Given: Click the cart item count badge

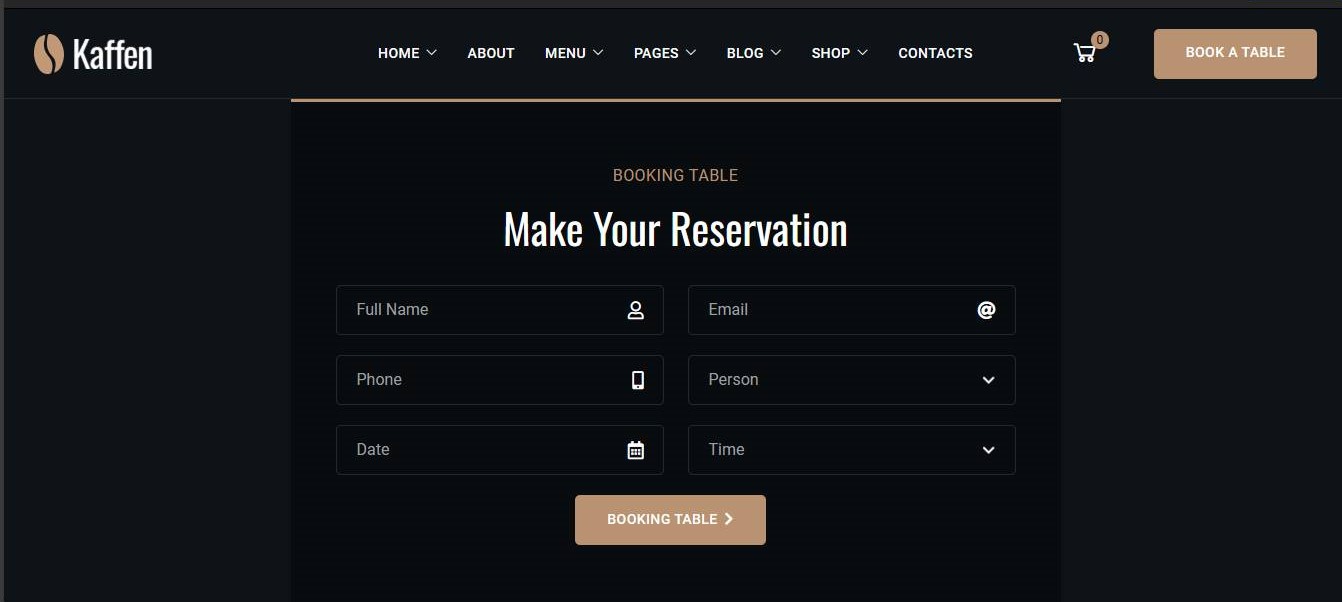Looking at the screenshot, I should click(1100, 40).
